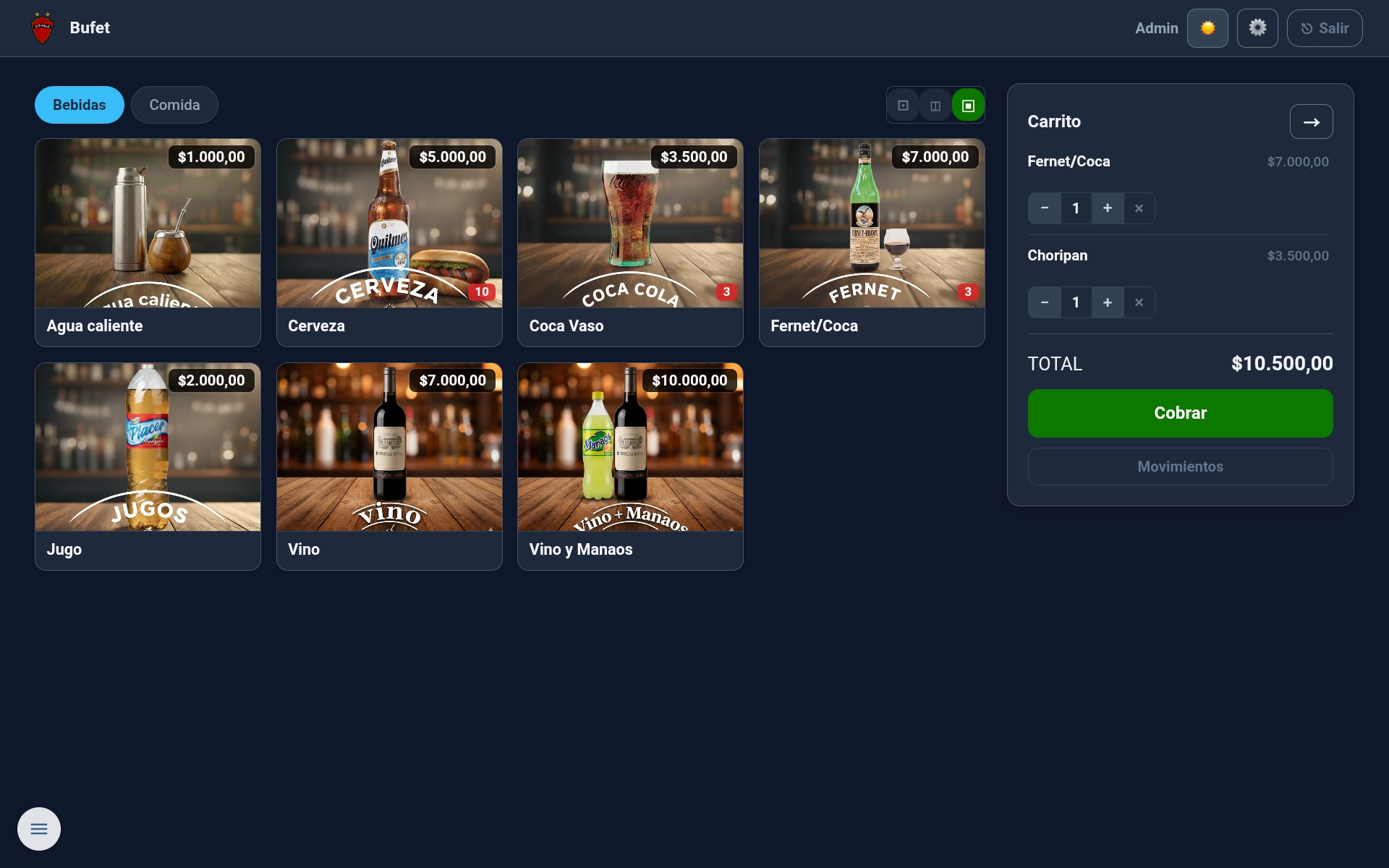1389x868 pixels.
Task: Toggle light theme with sun icon
Action: click(x=1207, y=28)
